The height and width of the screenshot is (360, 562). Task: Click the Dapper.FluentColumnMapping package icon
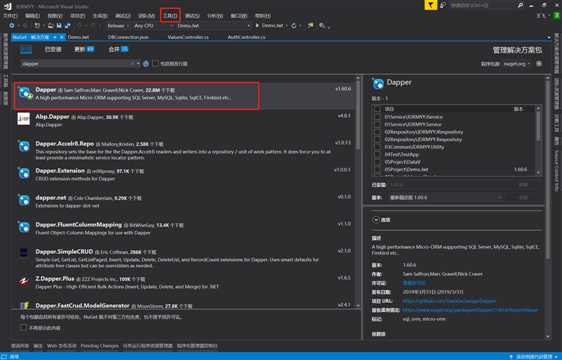pos(24,227)
